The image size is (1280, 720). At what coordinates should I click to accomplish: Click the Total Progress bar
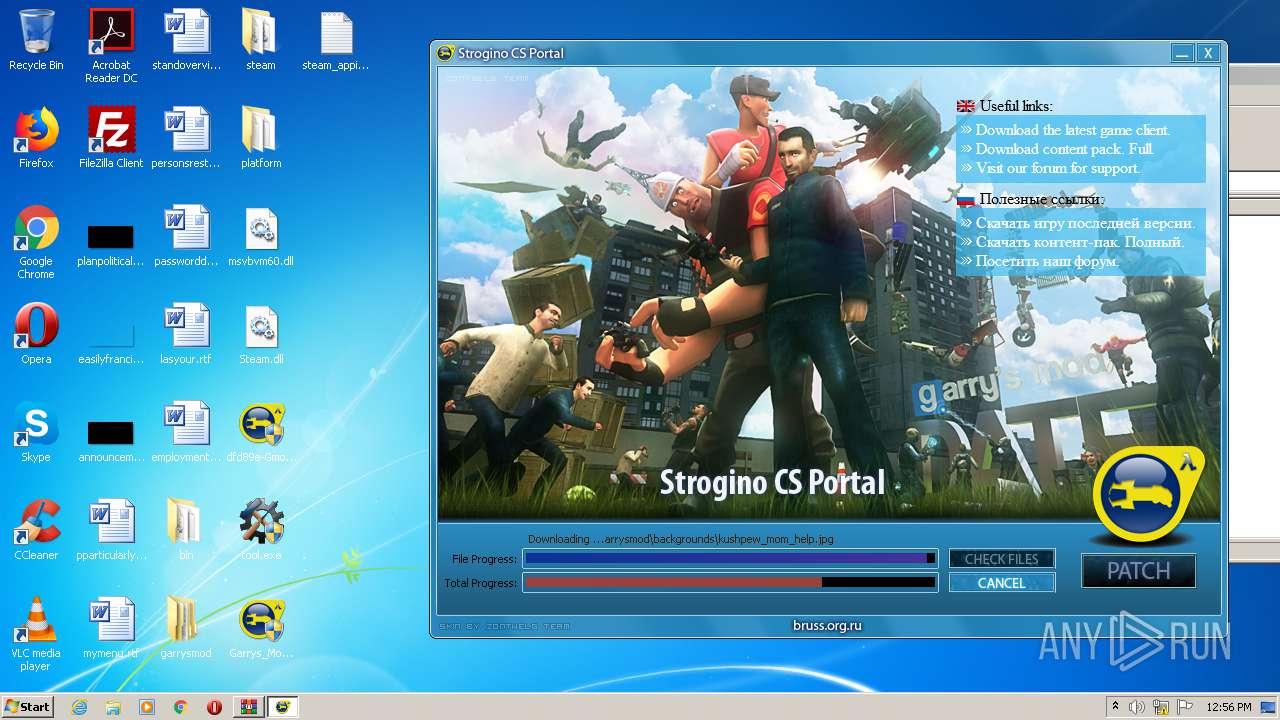click(730, 583)
